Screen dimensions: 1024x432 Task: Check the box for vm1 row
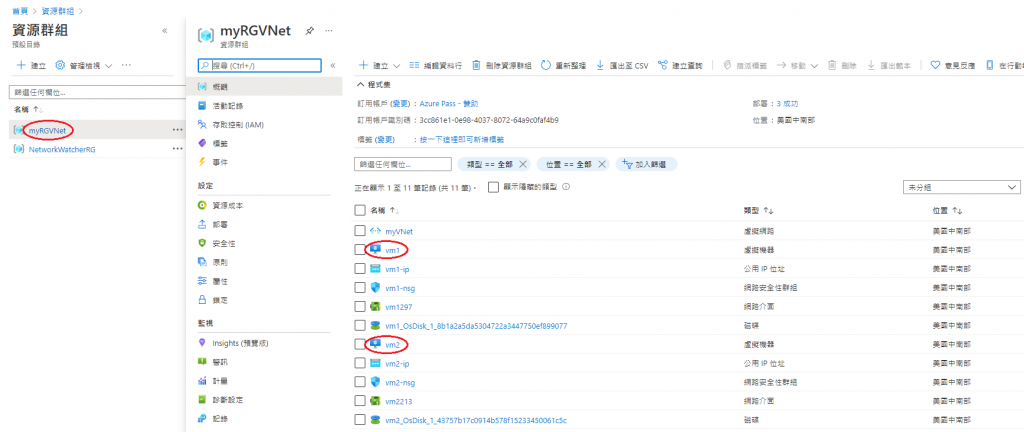tap(359, 250)
